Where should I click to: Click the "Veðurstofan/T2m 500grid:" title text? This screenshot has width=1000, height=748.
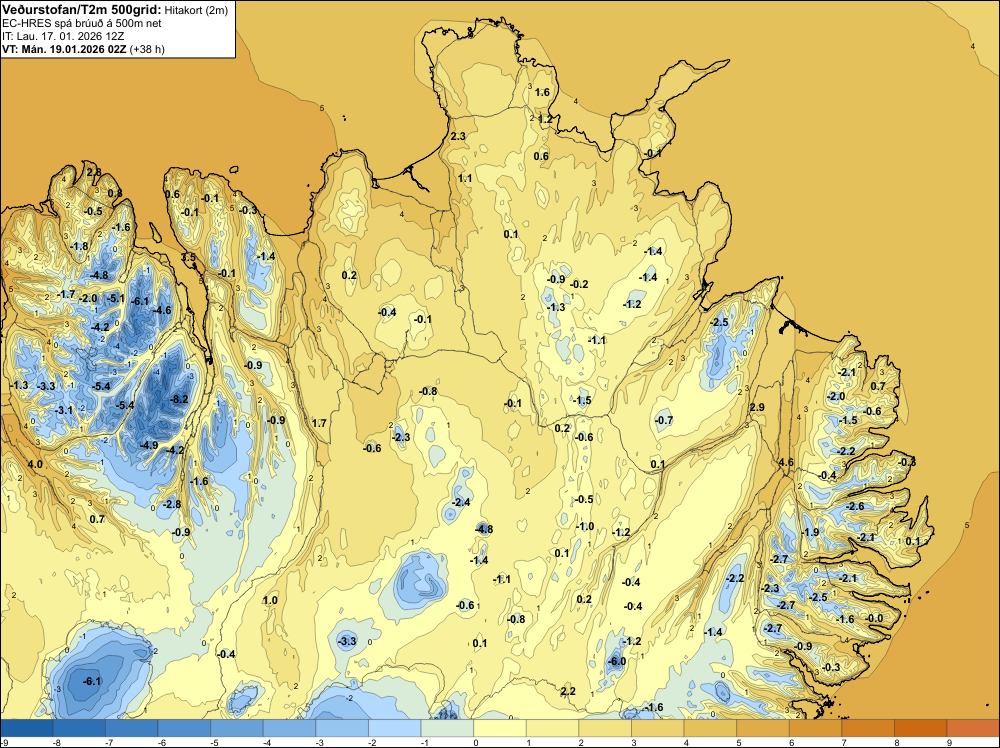(82, 10)
